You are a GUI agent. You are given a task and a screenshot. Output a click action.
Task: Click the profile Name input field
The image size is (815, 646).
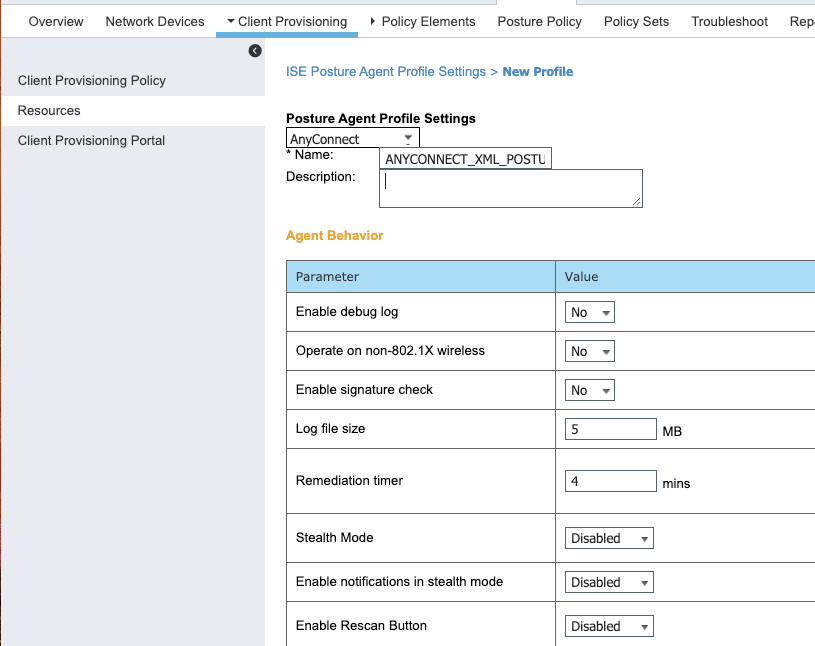pyautogui.click(x=465, y=159)
